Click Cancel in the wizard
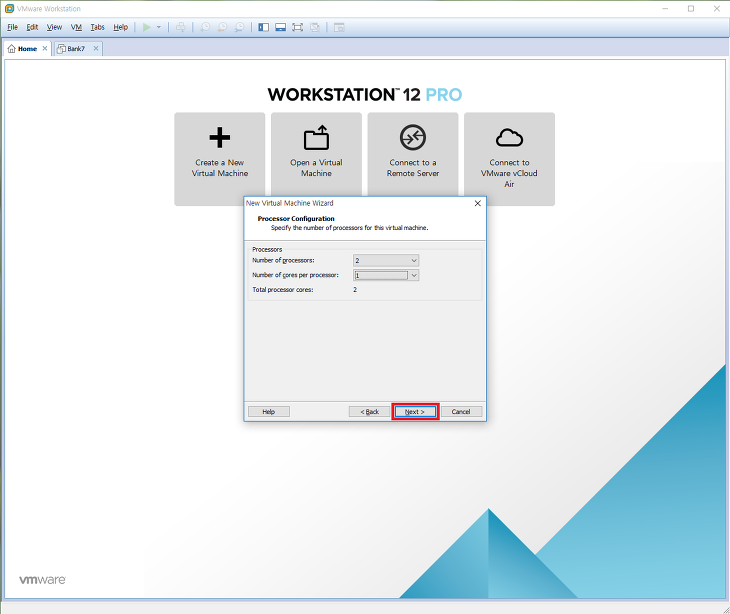This screenshot has width=730, height=614. [x=461, y=412]
